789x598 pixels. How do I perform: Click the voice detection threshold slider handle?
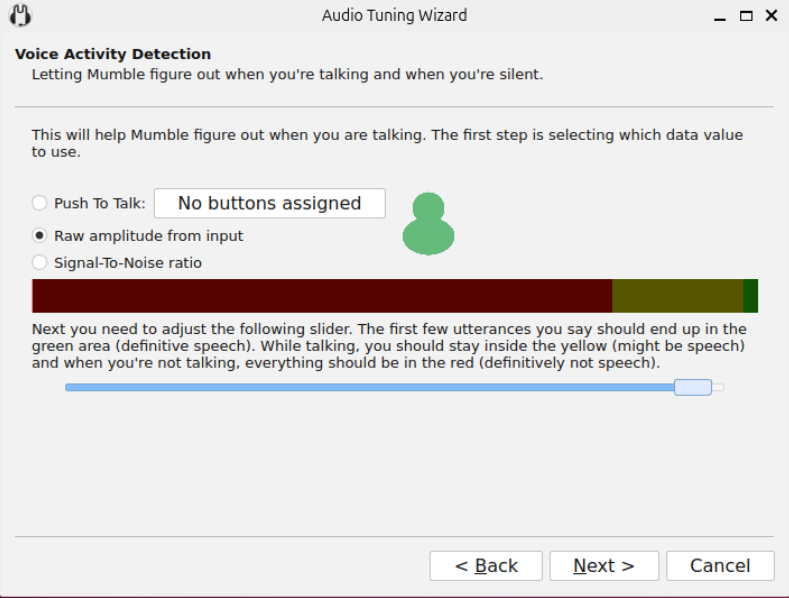(x=693, y=387)
